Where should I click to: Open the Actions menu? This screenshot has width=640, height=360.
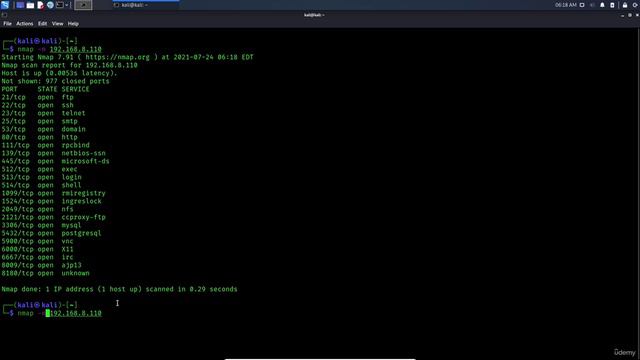click(24, 24)
